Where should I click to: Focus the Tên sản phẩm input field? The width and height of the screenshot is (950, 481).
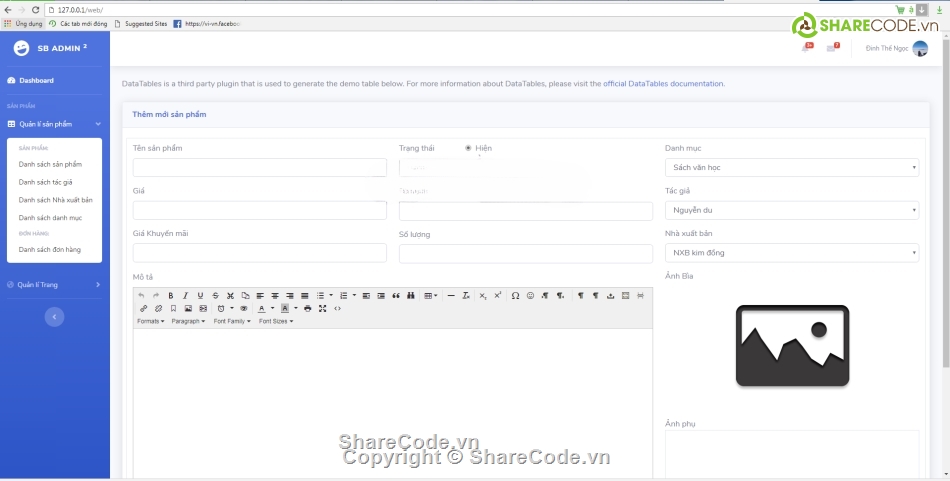point(259,168)
